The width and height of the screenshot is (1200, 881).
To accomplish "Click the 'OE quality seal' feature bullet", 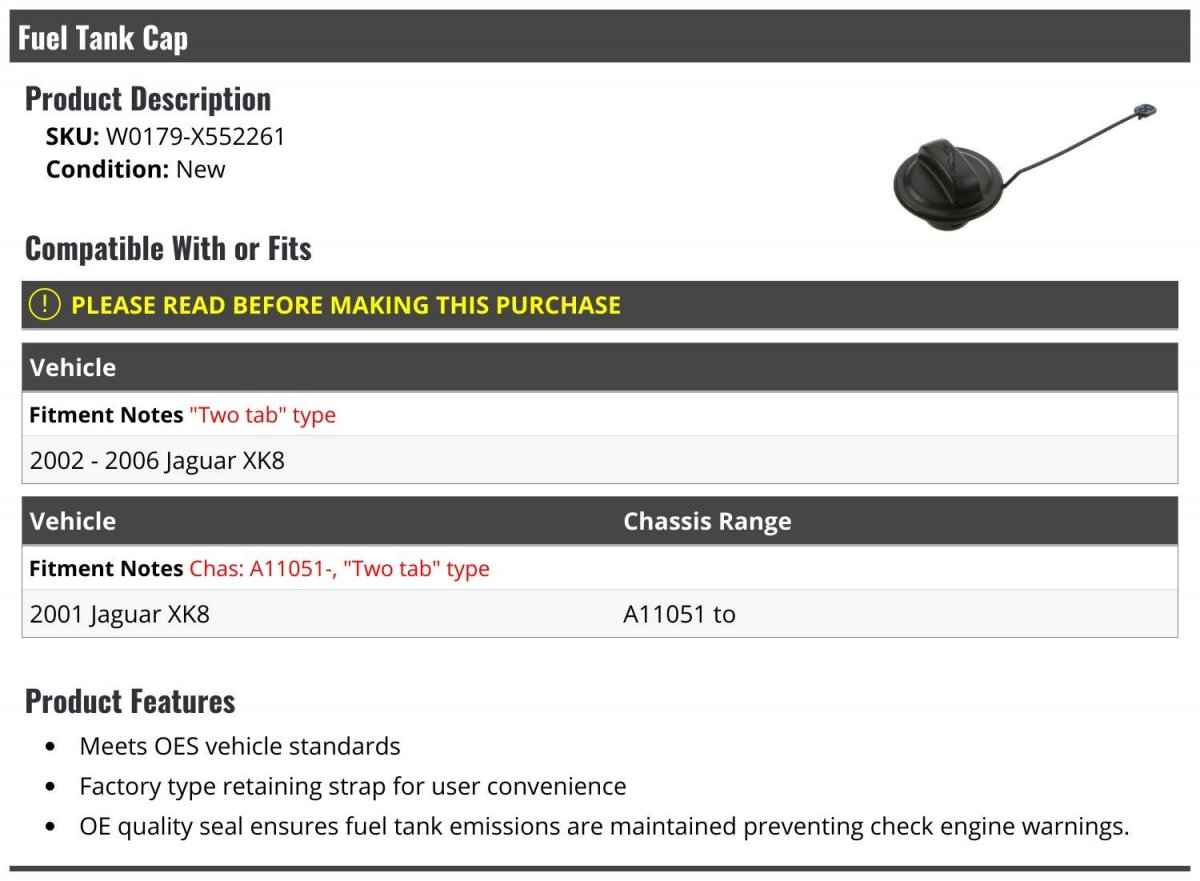I will click(604, 827).
